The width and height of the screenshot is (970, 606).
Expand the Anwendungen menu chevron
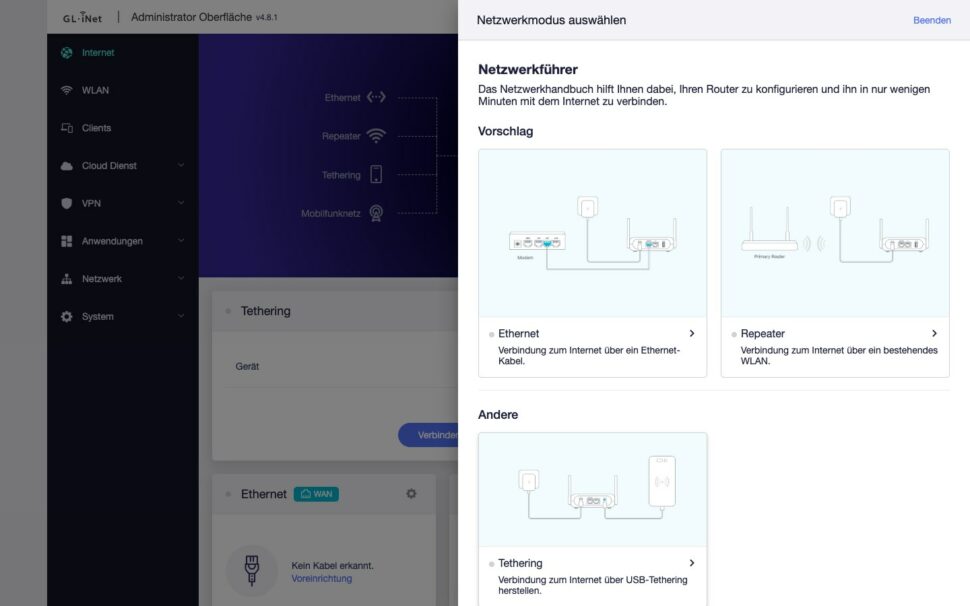(181, 241)
